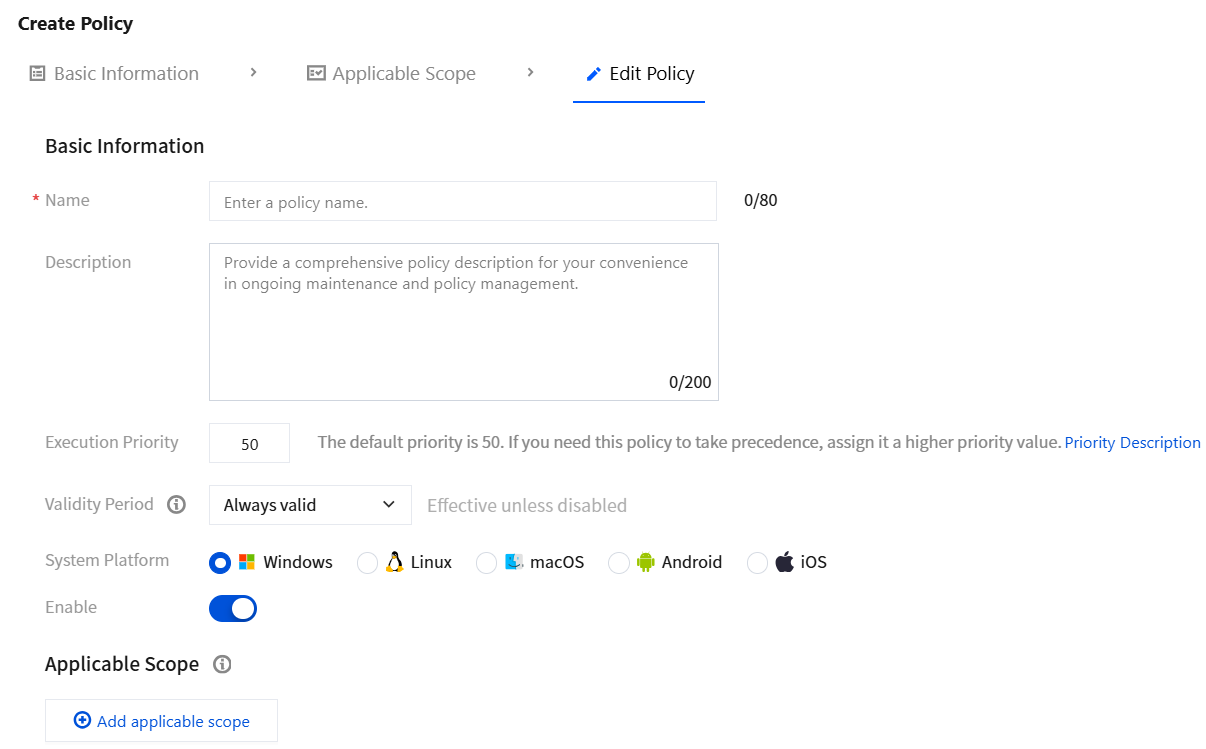This screenshot has height=749, width=1206.
Task: Click the Applicable Scope step checklist icon
Action: [316, 73]
